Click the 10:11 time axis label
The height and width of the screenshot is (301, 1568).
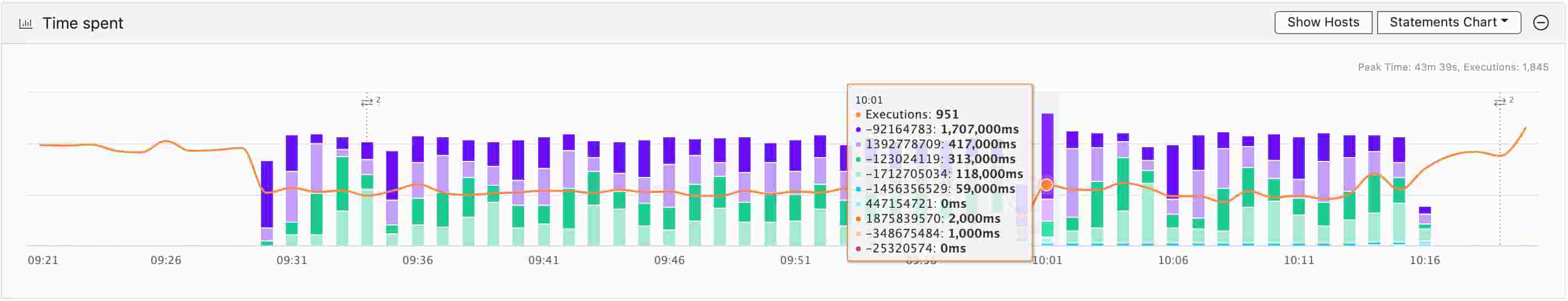pyautogui.click(x=1299, y=260)
